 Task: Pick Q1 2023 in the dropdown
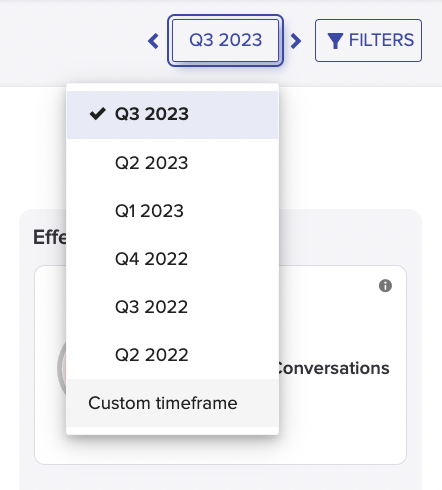pos(172,211)
